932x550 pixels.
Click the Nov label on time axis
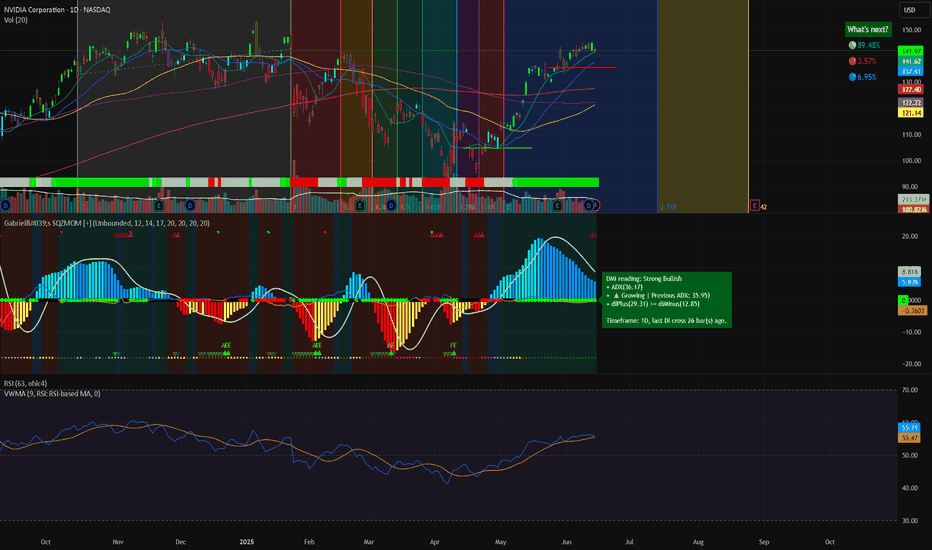[x=118, y=542]
